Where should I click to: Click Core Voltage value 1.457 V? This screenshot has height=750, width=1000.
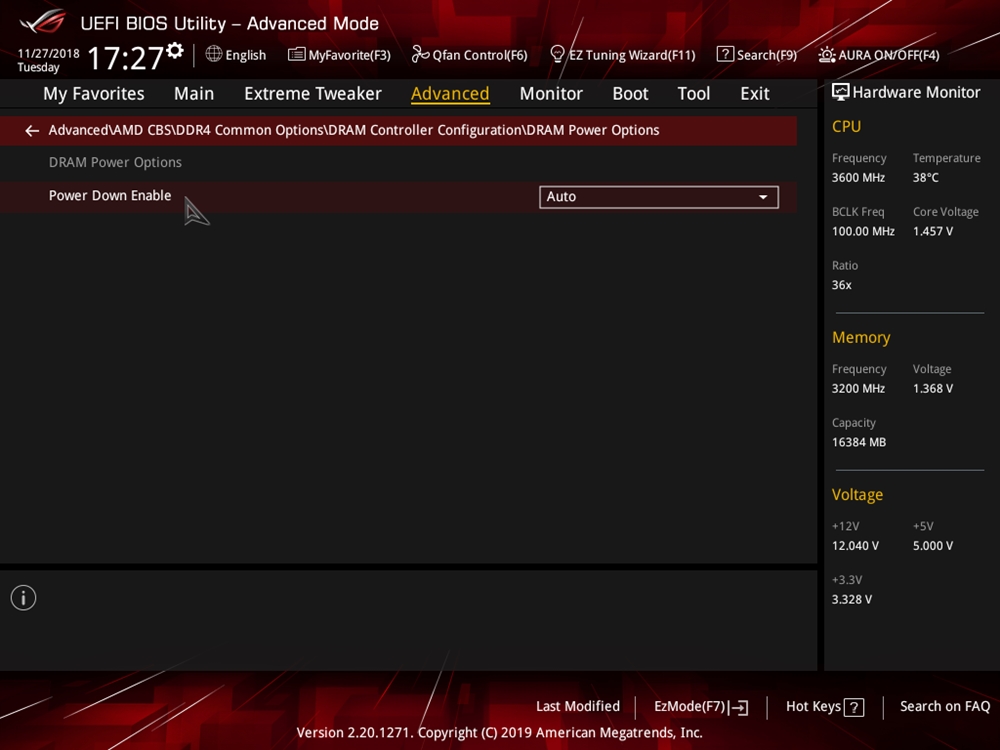click(x=932, y=232)
